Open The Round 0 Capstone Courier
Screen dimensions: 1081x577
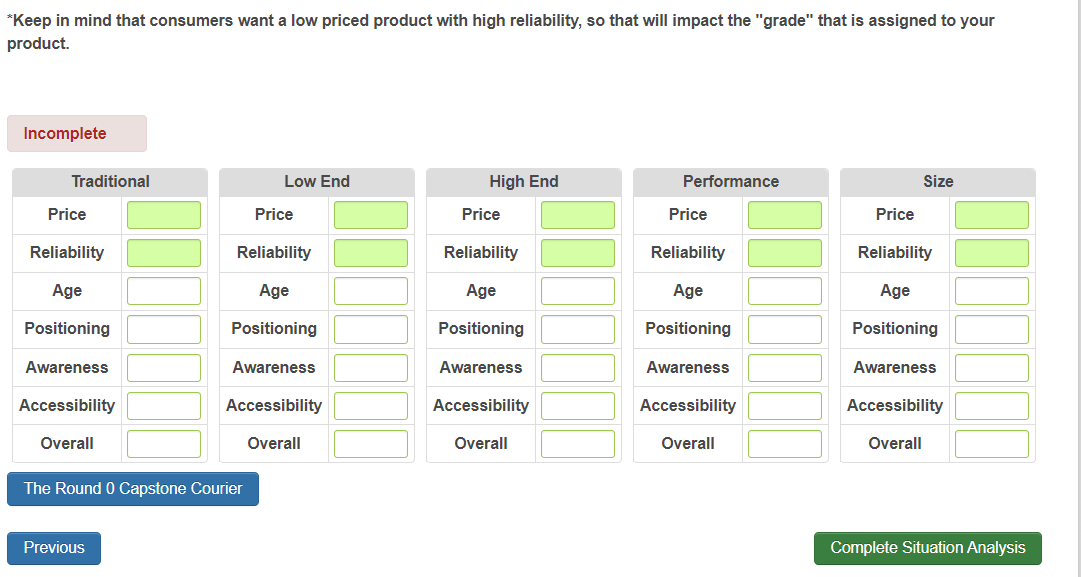pos(133,489)
